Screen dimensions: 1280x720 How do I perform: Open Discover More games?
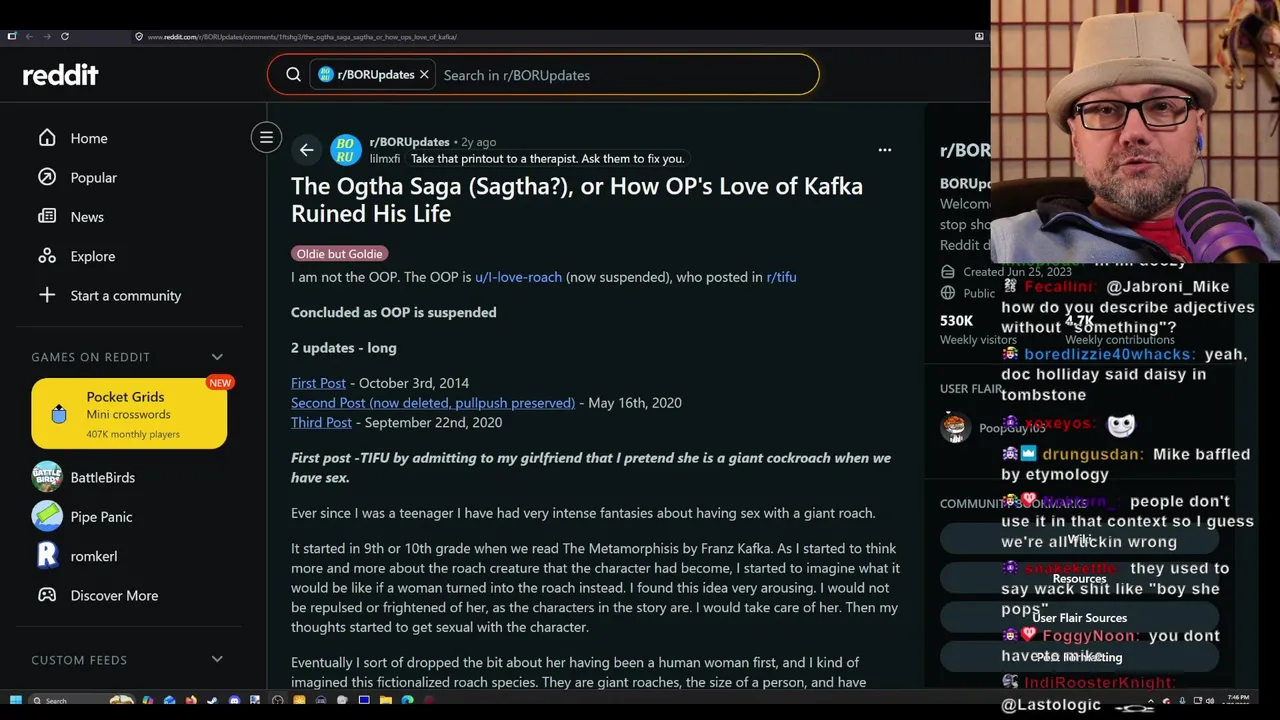pyautogui.click(x=113, y=595)
